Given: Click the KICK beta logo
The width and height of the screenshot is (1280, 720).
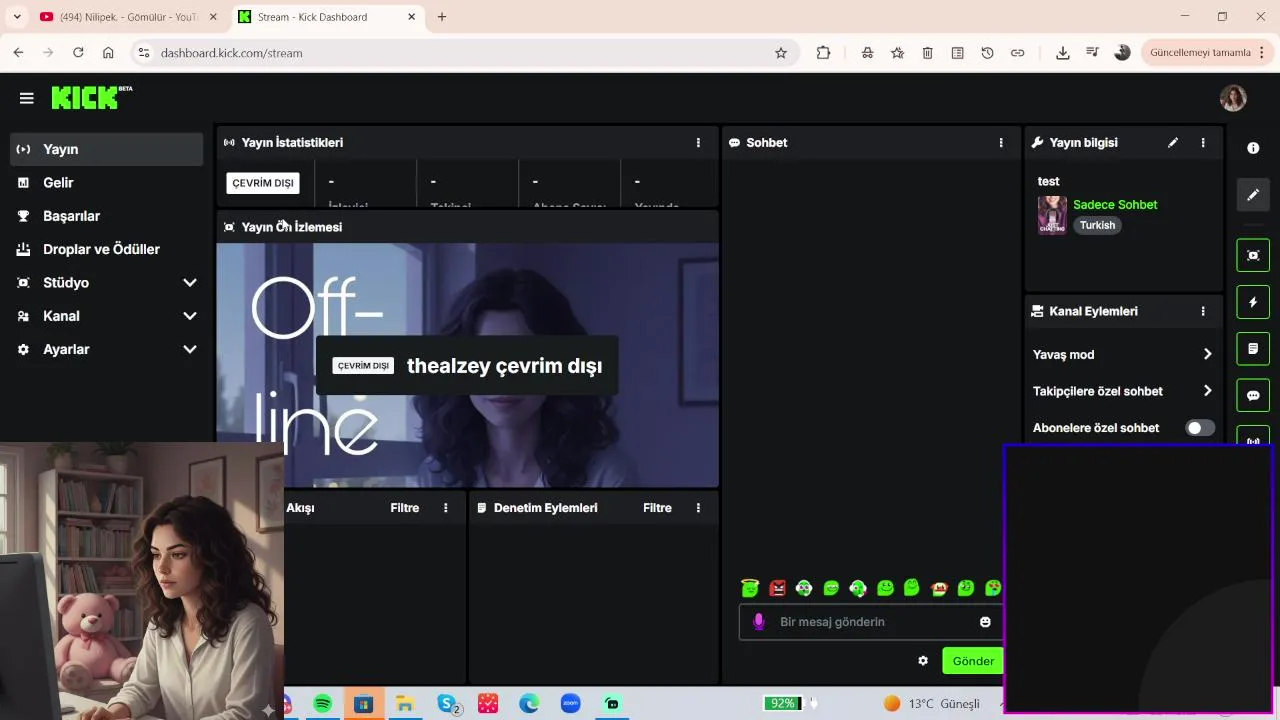Looking at the screenshot, I should [91, 97].
